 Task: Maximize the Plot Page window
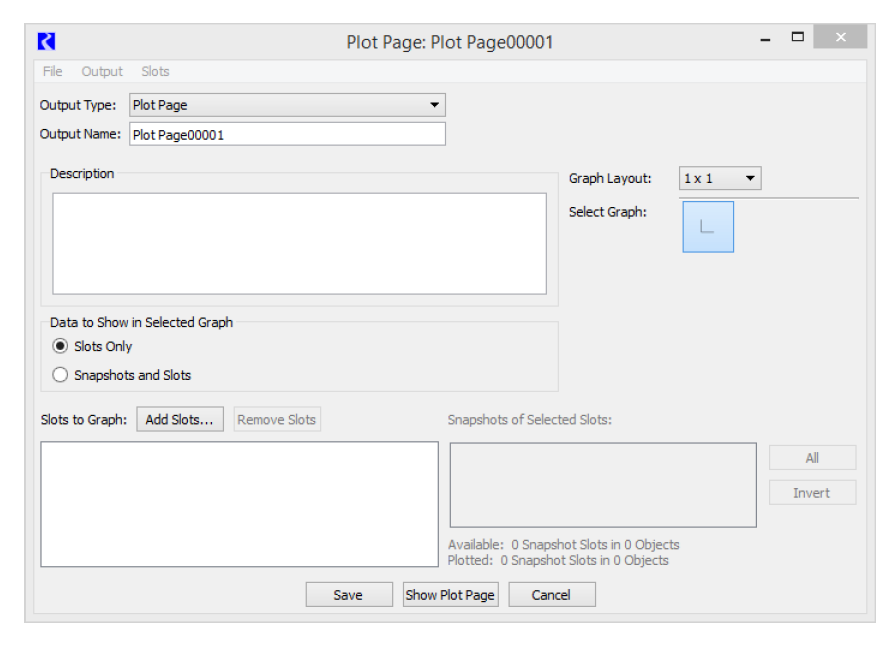(x=798, y=38)
